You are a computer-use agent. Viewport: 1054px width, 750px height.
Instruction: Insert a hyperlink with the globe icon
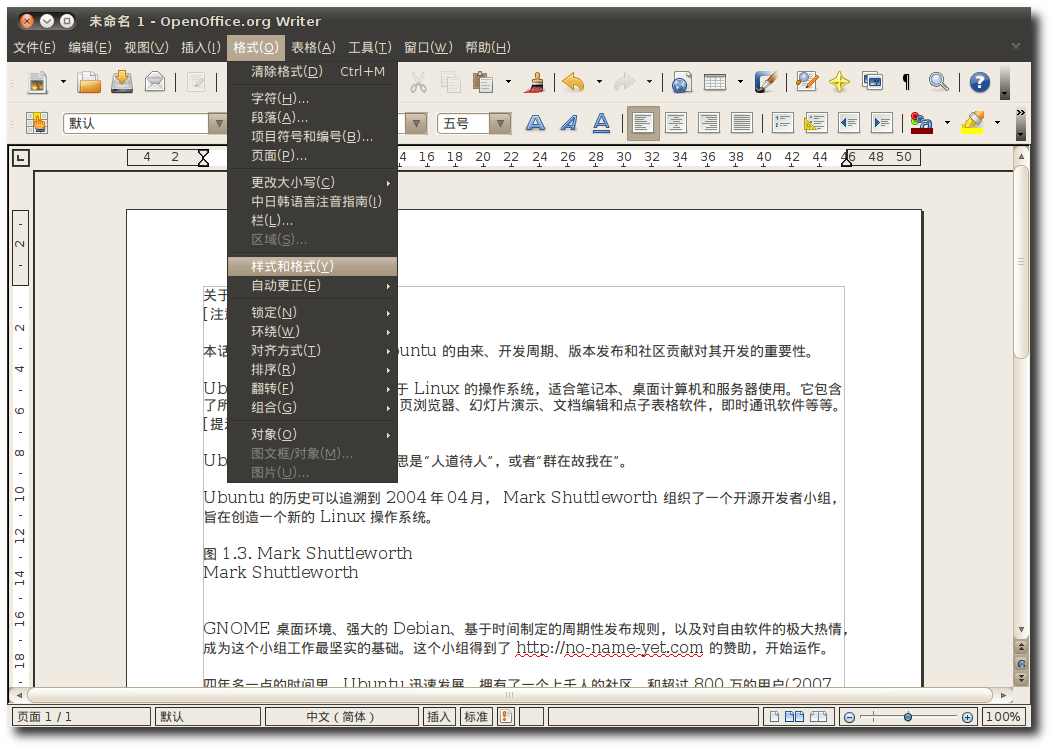pos(681,82)
